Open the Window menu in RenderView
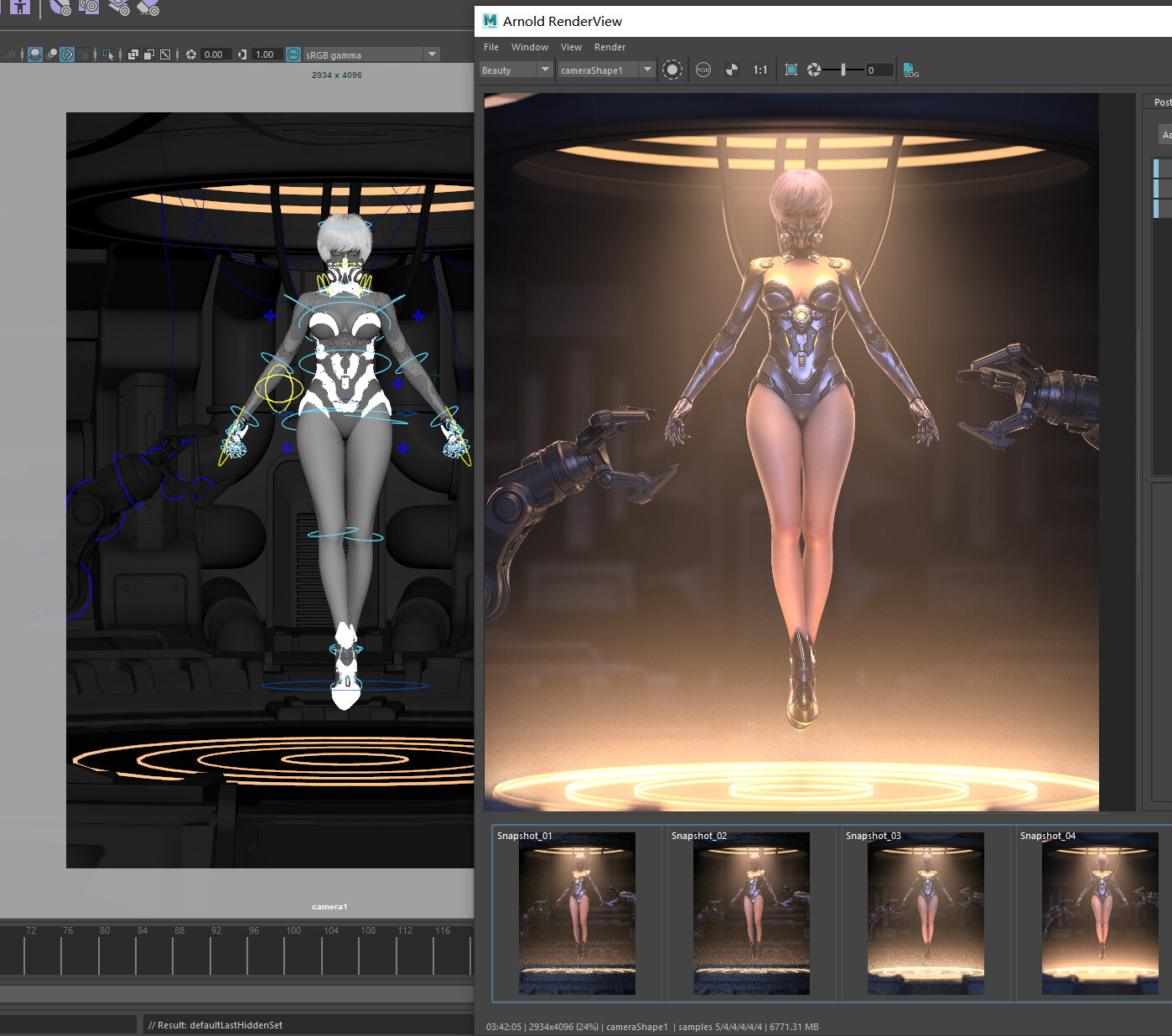Screen dimensions: 1172x1036 [529, 47]
